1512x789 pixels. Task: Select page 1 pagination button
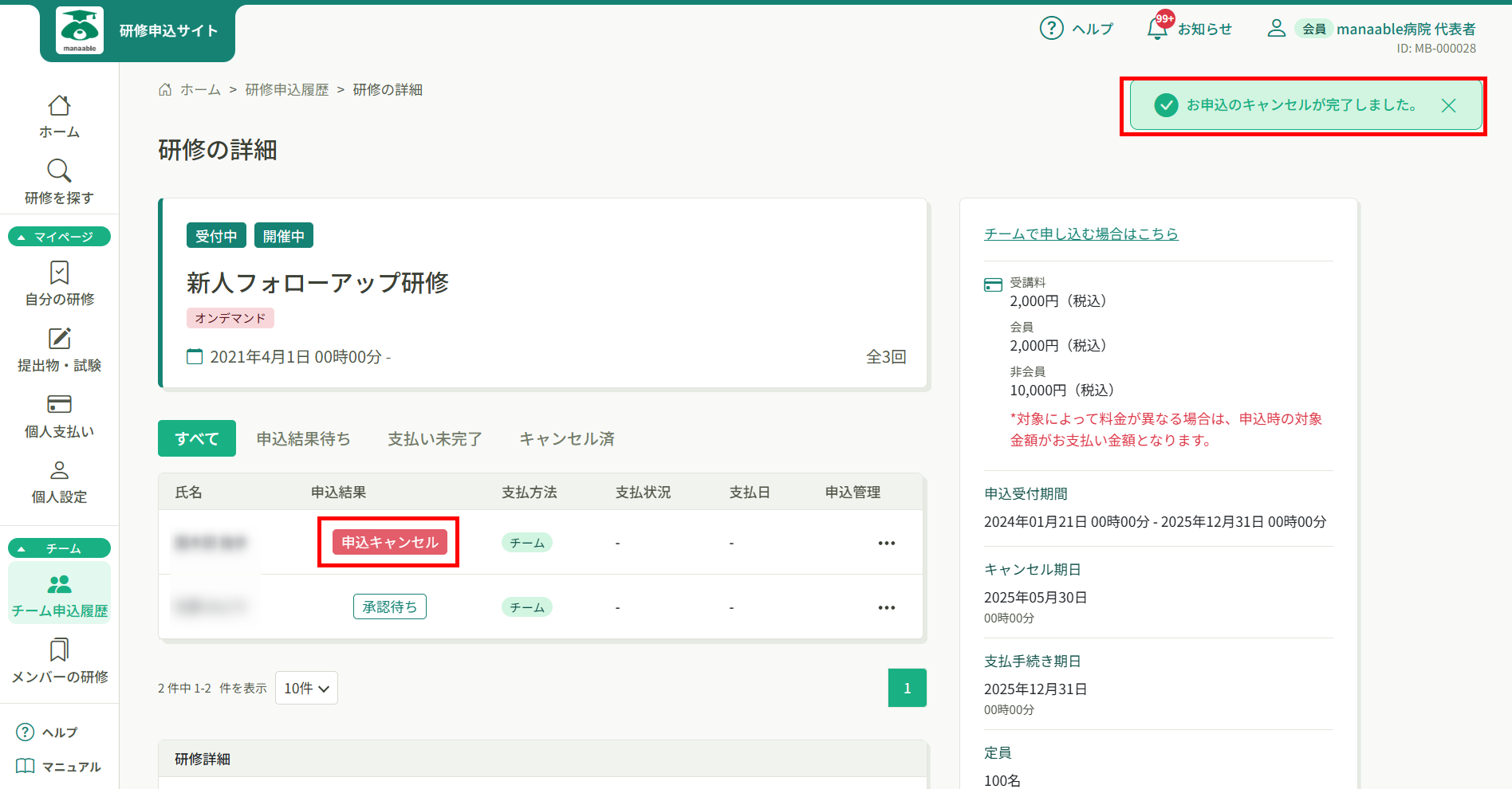coord(907,688)
